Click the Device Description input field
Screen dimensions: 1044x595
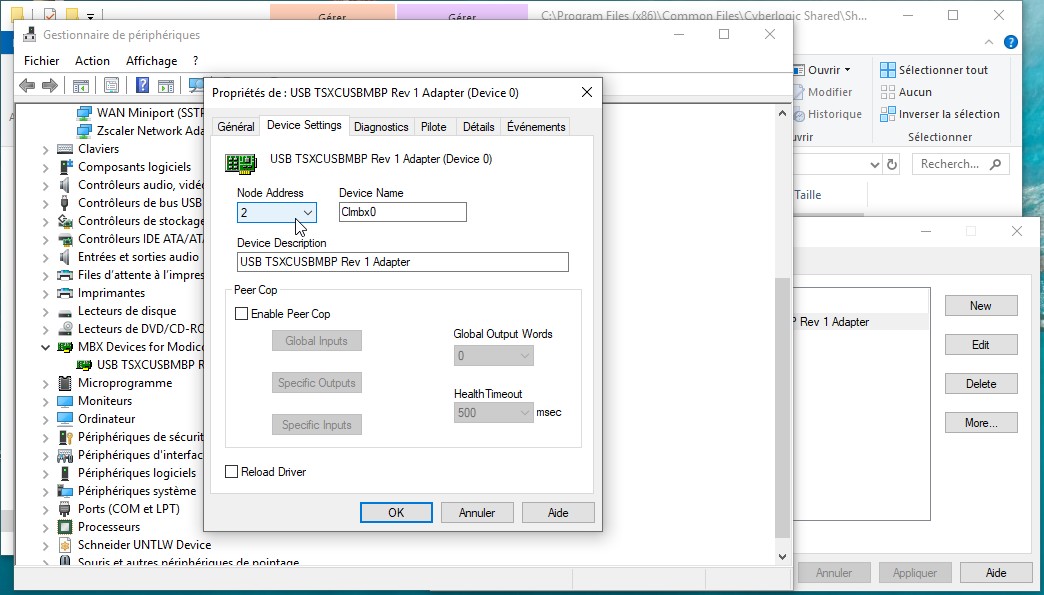[403, 262]
